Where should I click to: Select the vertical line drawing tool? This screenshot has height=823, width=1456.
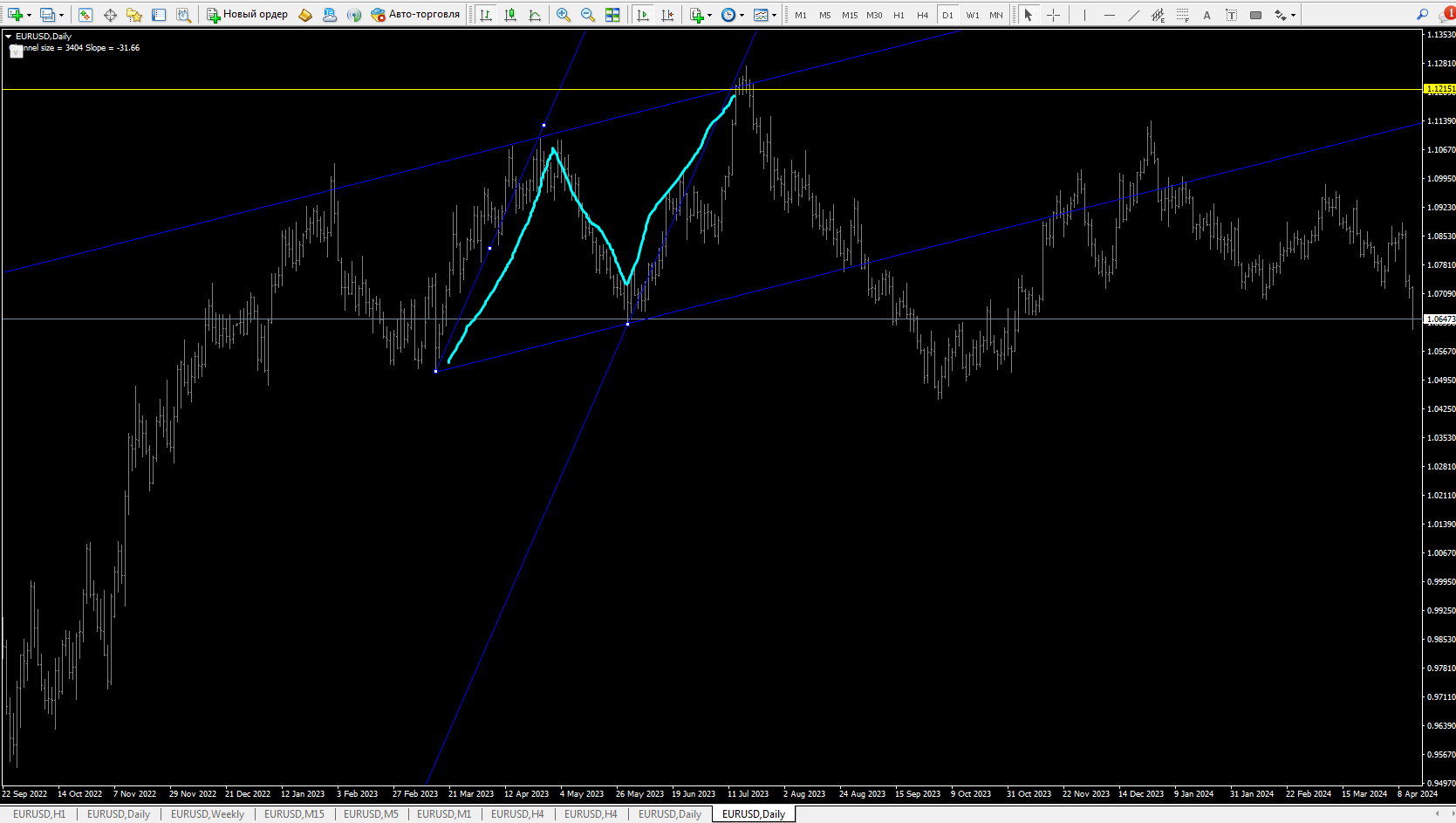click(x=1084, y=15)
